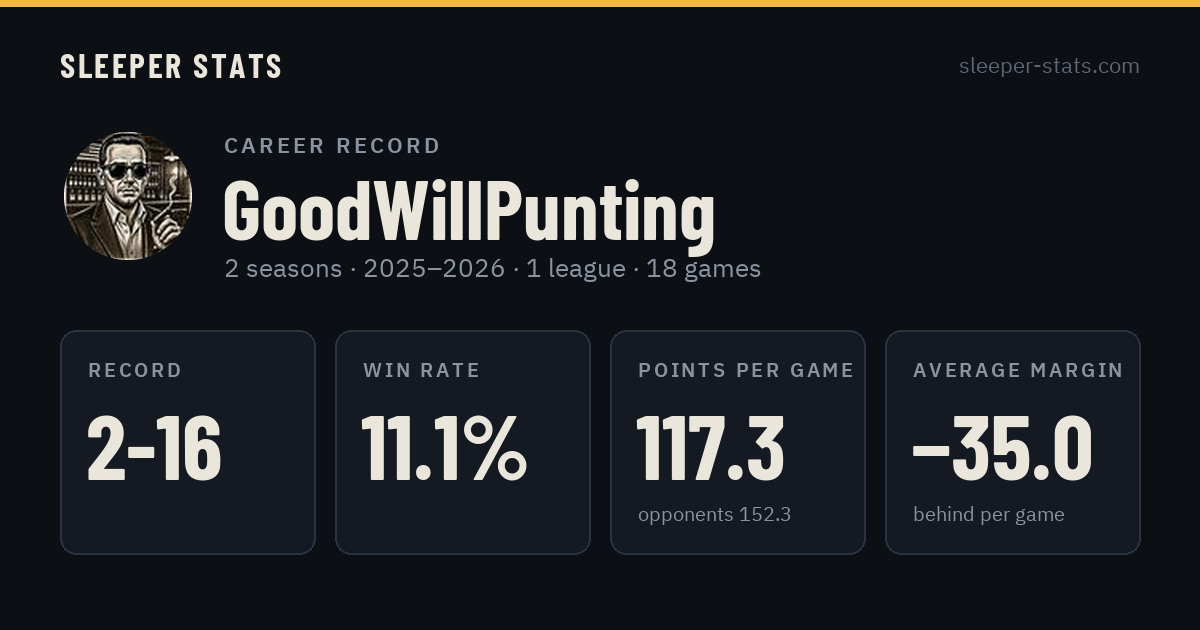Click the behind per game subtext
Screen dimensions: 1200x630
click(x=988, y=515)
